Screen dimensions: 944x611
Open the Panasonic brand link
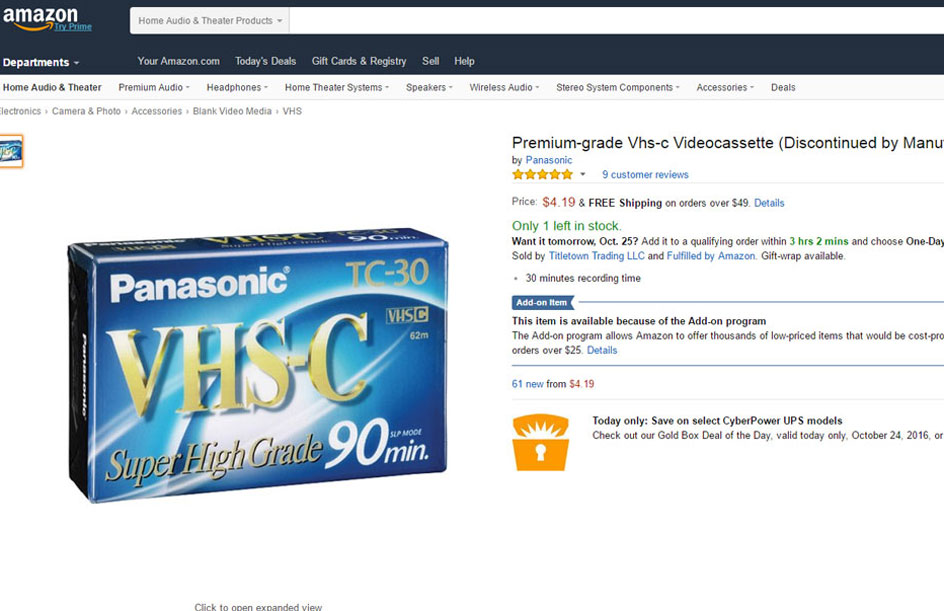tap(548, 160)
